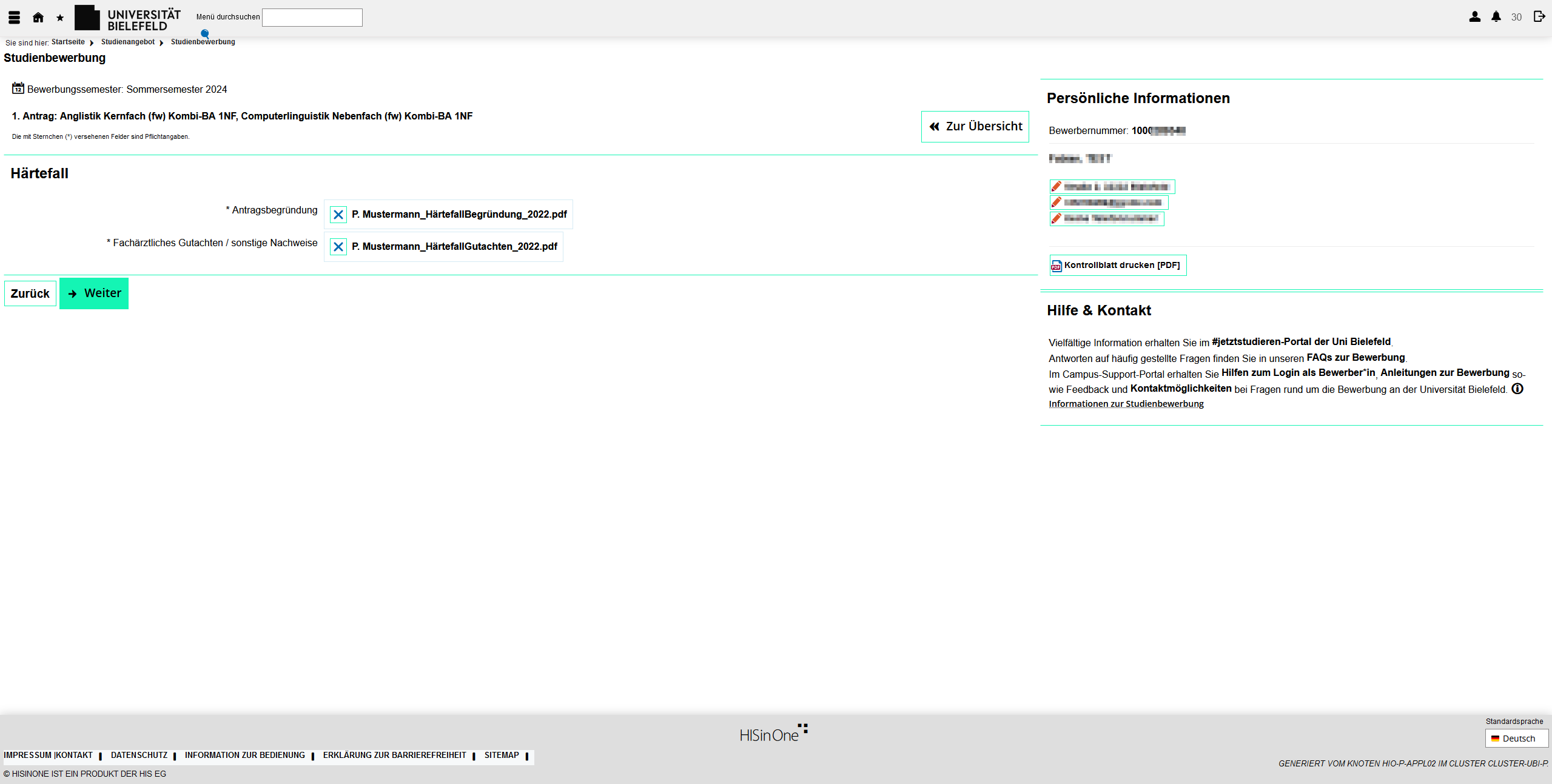Open Kontaktmöglichkeiten link
1552x784 pixels.
coord(1181,389)
